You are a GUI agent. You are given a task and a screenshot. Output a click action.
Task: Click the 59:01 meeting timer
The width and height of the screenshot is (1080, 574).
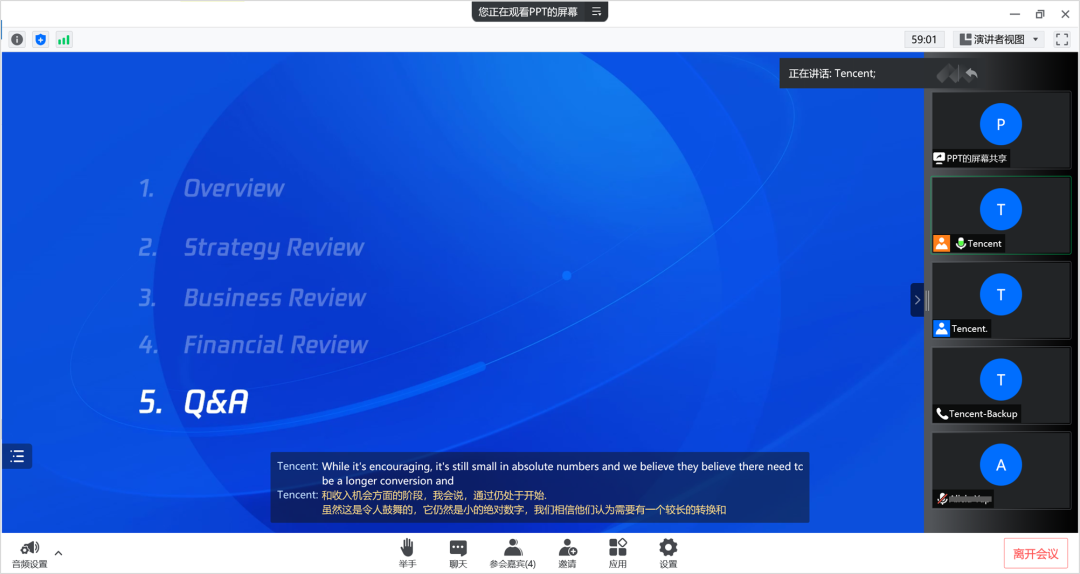[924, 40]
